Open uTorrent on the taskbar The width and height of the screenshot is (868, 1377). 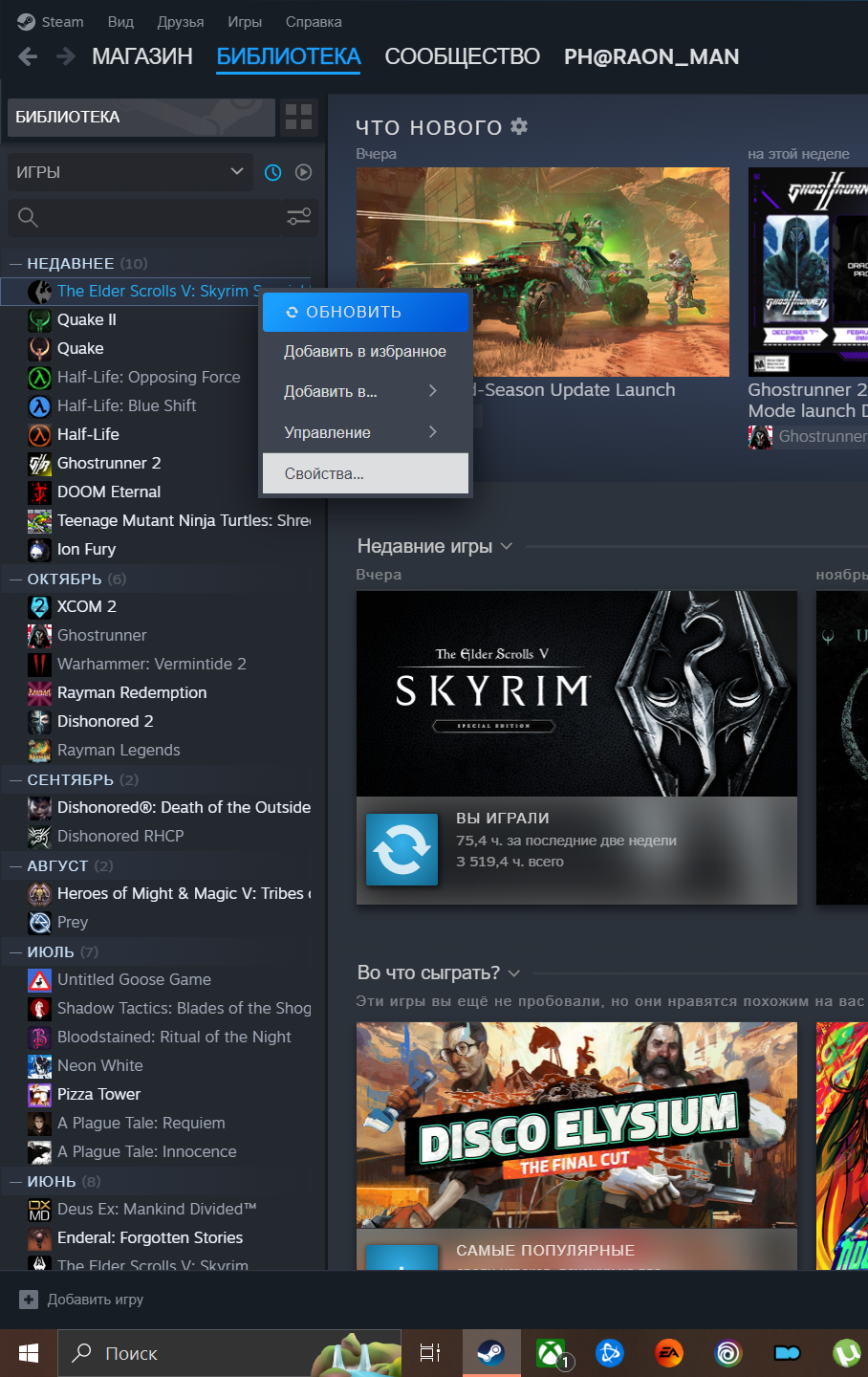pyautogui.click(x=846, y=1353)
